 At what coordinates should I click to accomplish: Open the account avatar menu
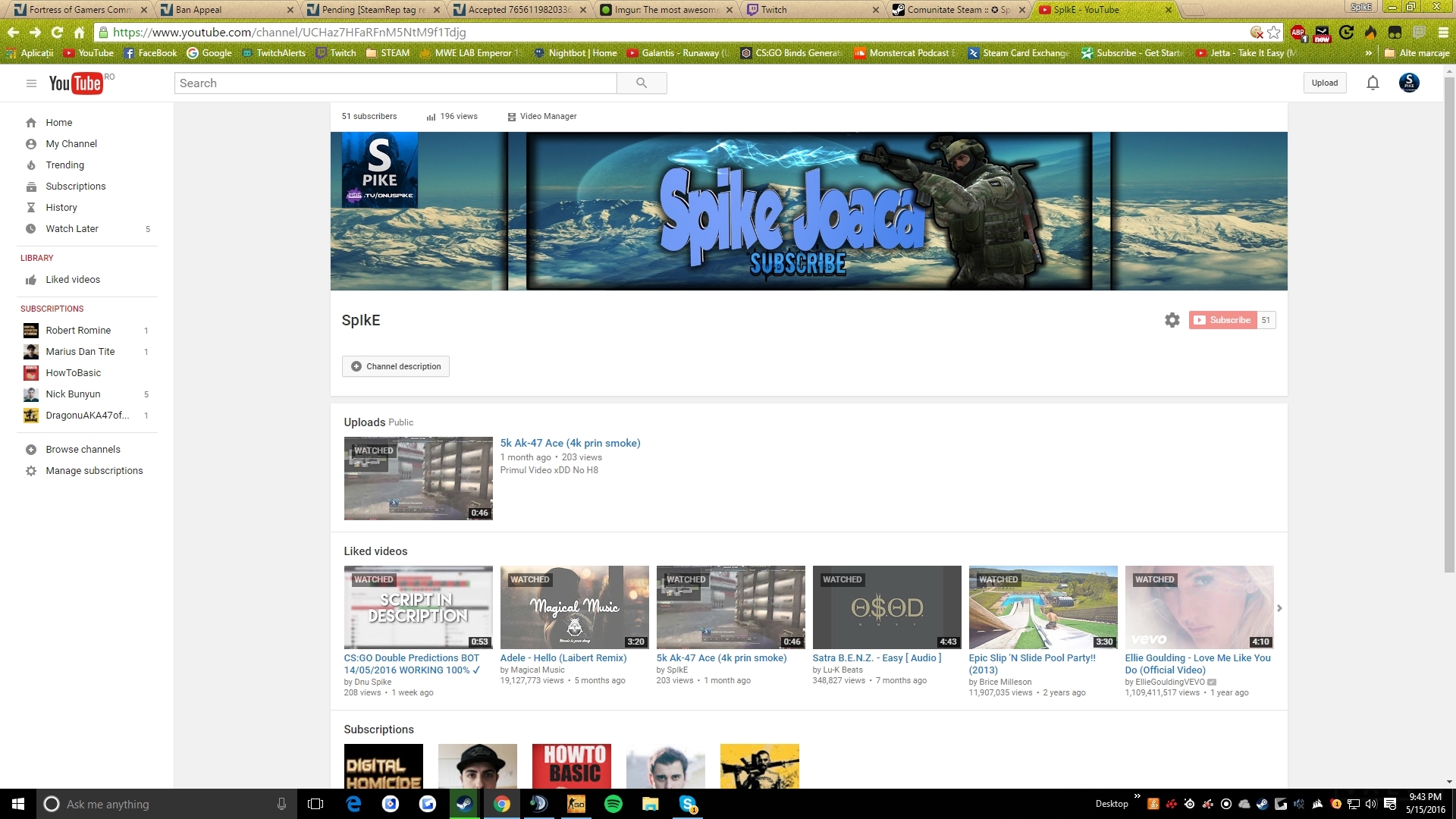coord(1409,83)
